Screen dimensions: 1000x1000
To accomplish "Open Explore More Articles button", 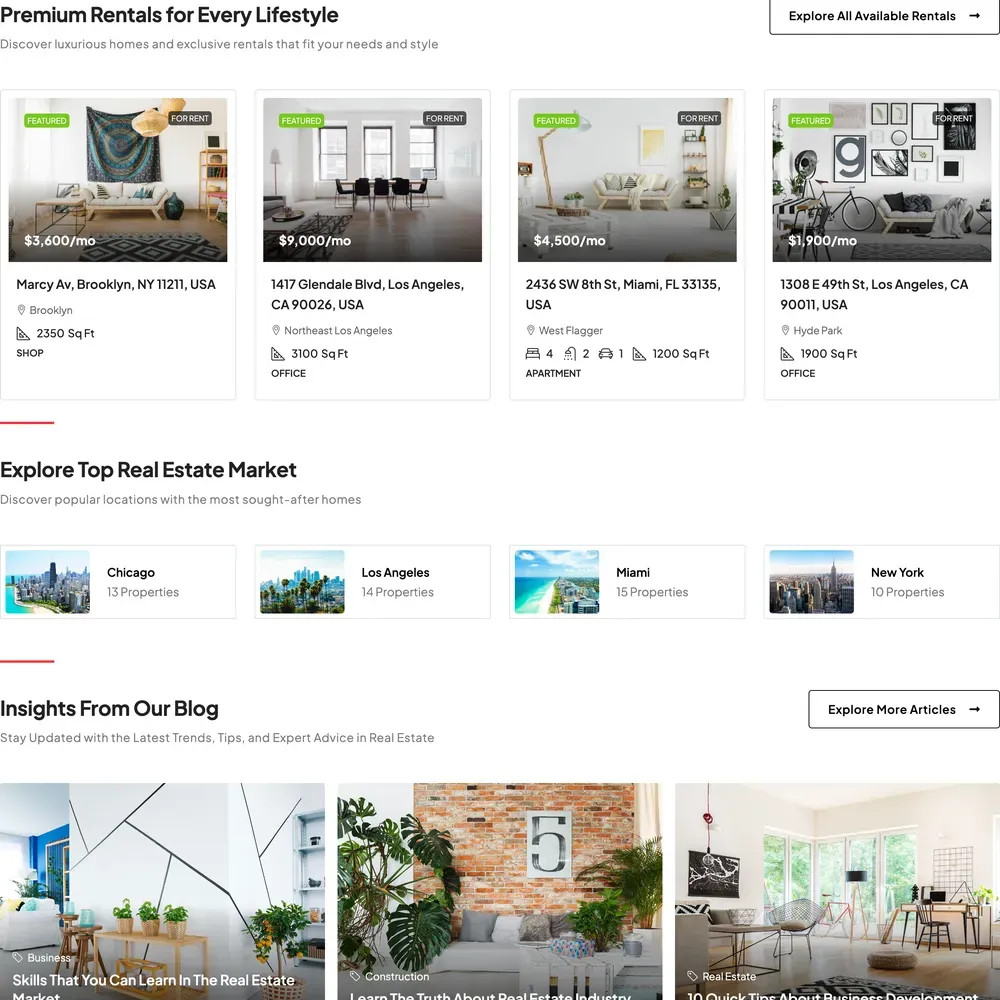I will click(x=904, y=709).
